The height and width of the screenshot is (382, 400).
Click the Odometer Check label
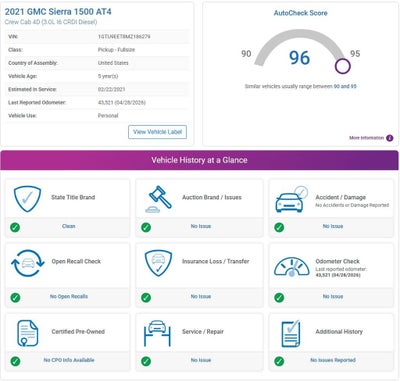(338, 261)
